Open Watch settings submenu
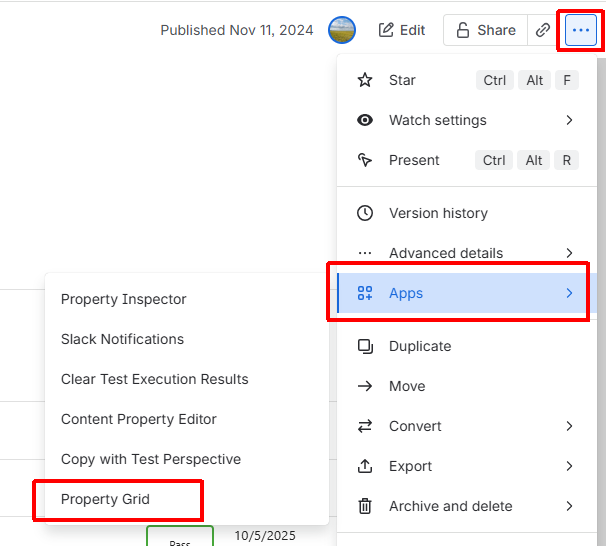Screen dimensions: 606x546 tap(437, 120)
